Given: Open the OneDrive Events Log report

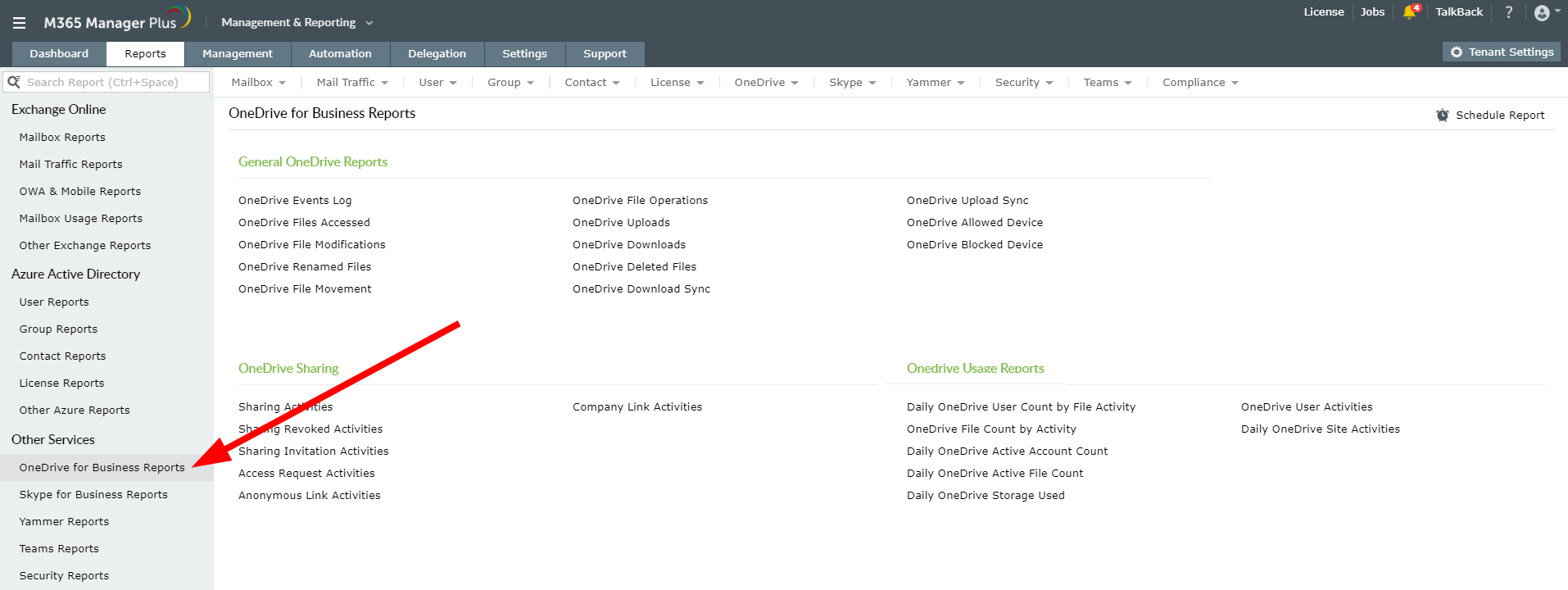Looking at the screenshot, I should [295, 200].
